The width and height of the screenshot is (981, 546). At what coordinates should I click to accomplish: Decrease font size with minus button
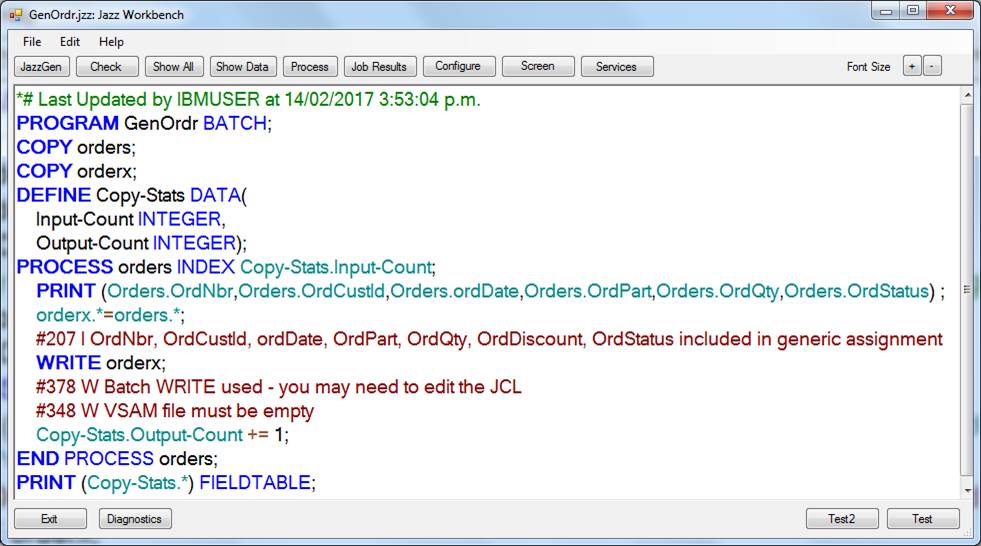[932, 66]
